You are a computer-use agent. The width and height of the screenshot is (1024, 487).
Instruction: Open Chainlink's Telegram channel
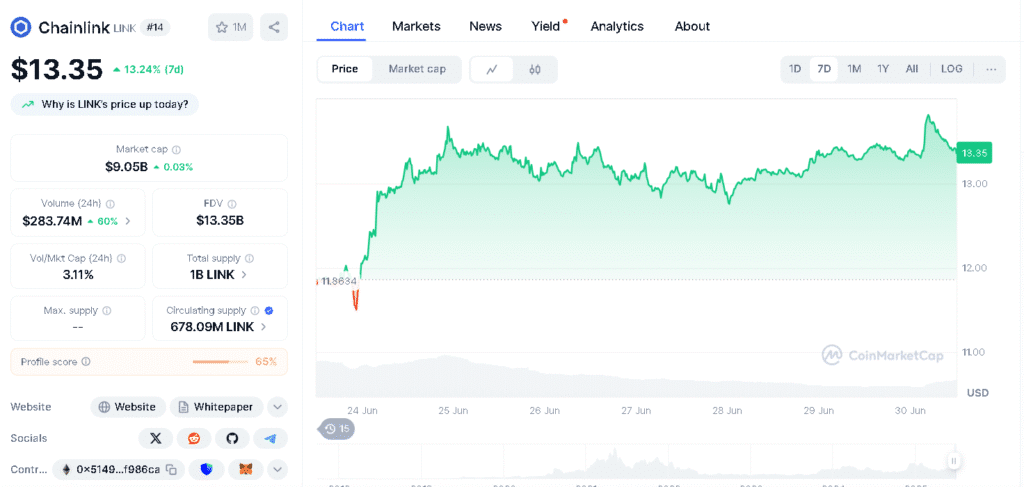pyautogui.click(x=270, y=438)
